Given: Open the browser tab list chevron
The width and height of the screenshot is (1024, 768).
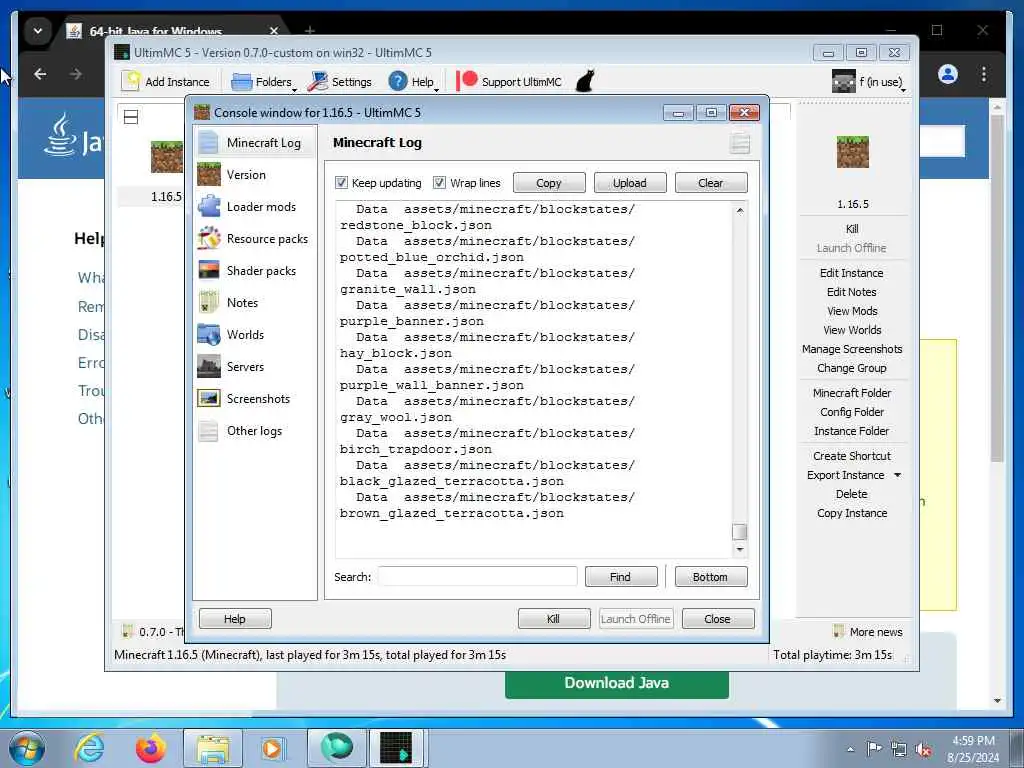Looking at the screenshot, I should pyautogui.click(x=38, y=31).
